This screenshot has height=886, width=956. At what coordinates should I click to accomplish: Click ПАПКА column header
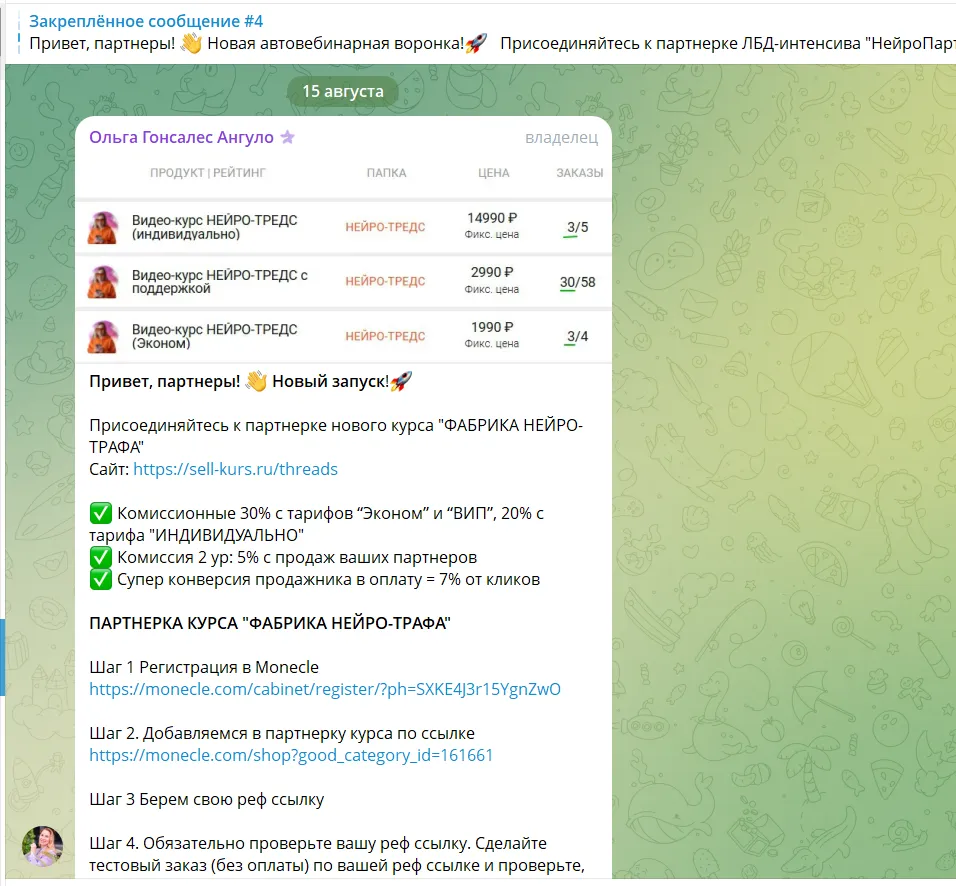point(386,173)
